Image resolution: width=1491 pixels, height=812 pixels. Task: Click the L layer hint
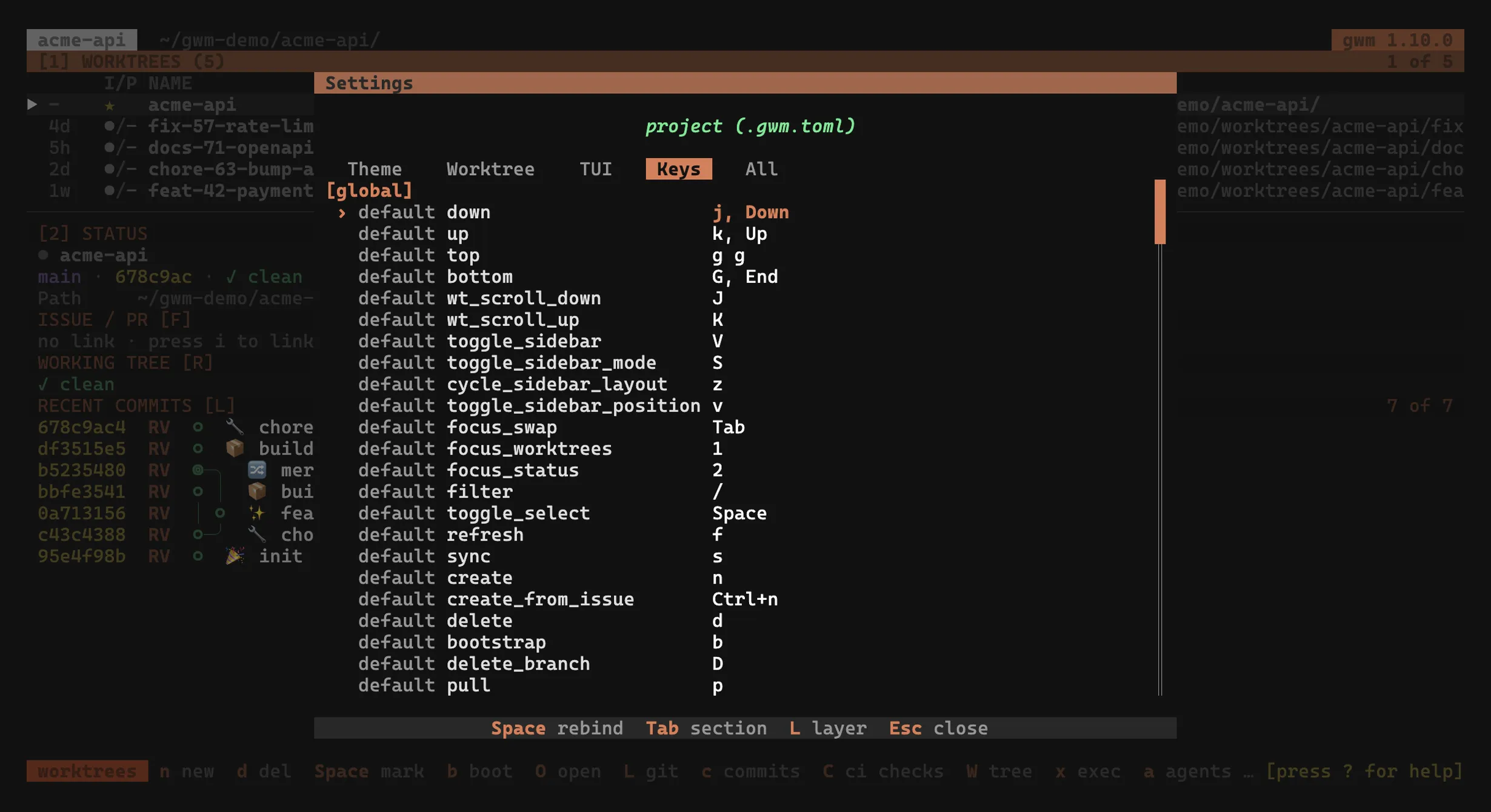click(x=827, y=728)
